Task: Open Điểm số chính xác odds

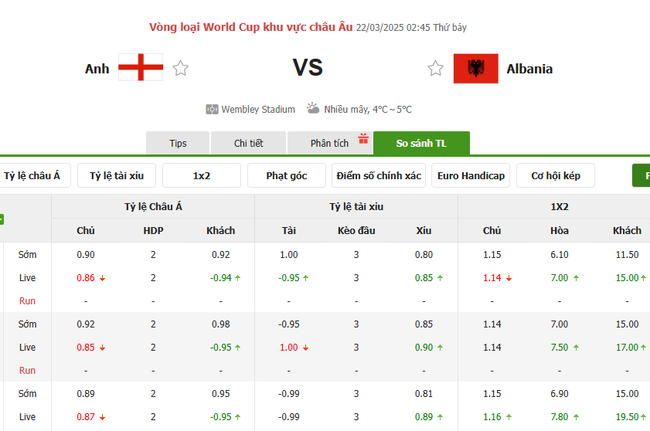Action: click(x=378, y=176)
